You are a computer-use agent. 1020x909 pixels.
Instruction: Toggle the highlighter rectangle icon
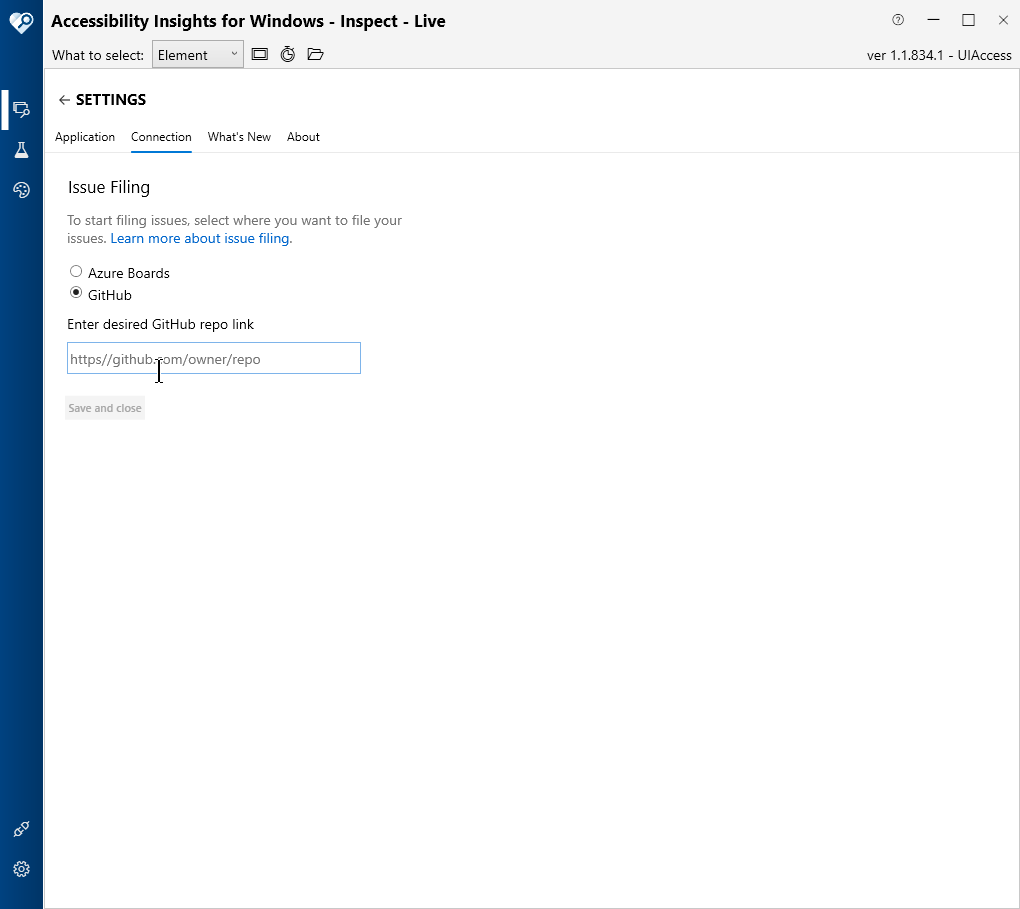[x=260, y=54]
